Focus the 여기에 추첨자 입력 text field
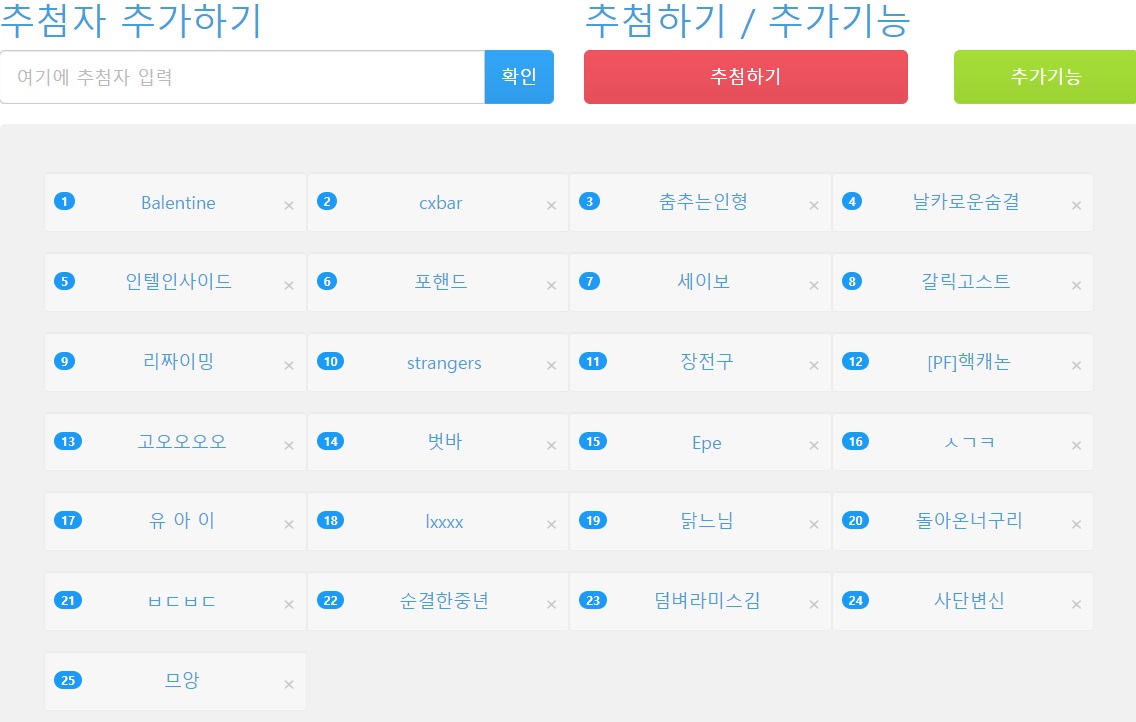 (242, 77)
